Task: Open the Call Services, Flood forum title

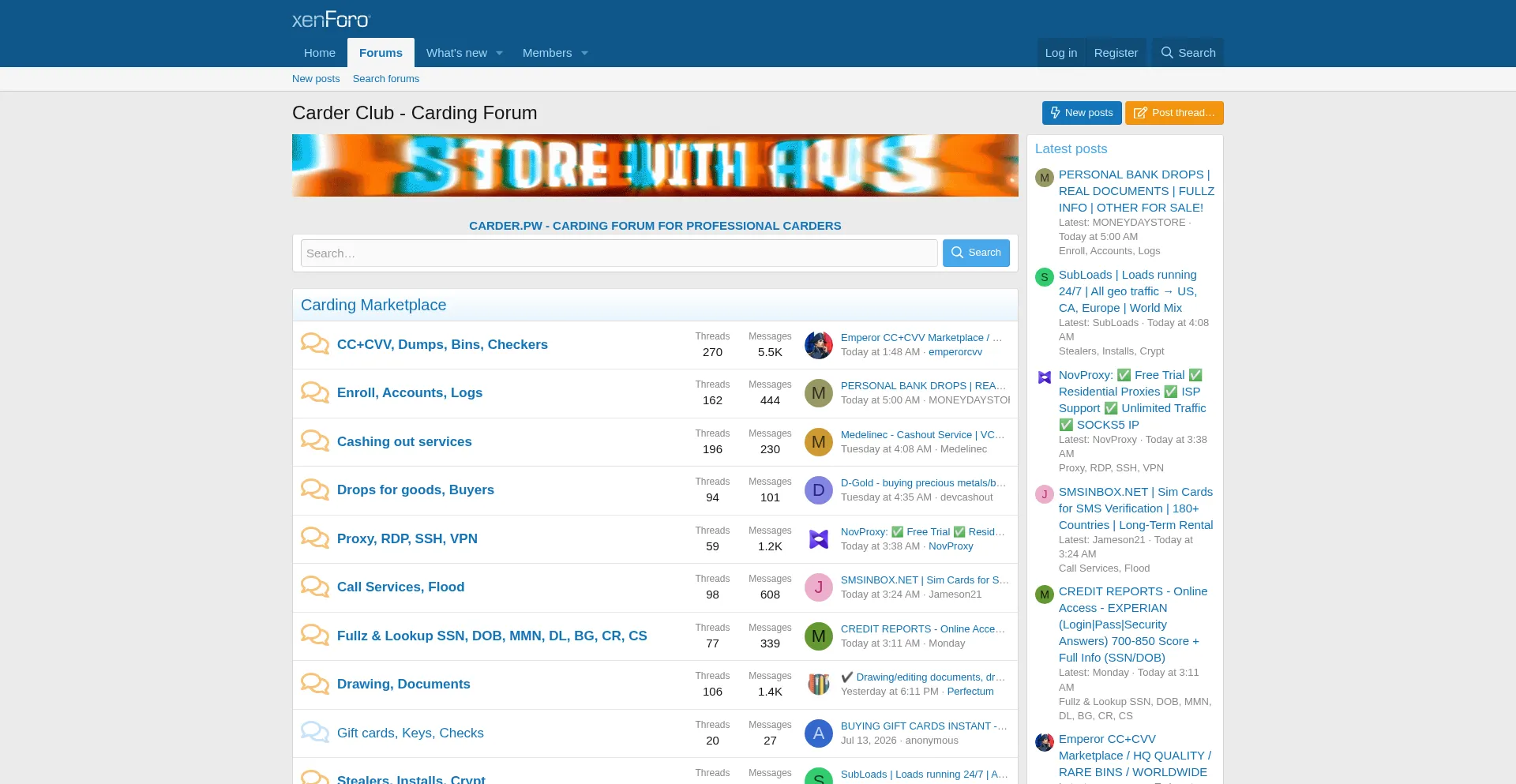Action: [400, 587]
